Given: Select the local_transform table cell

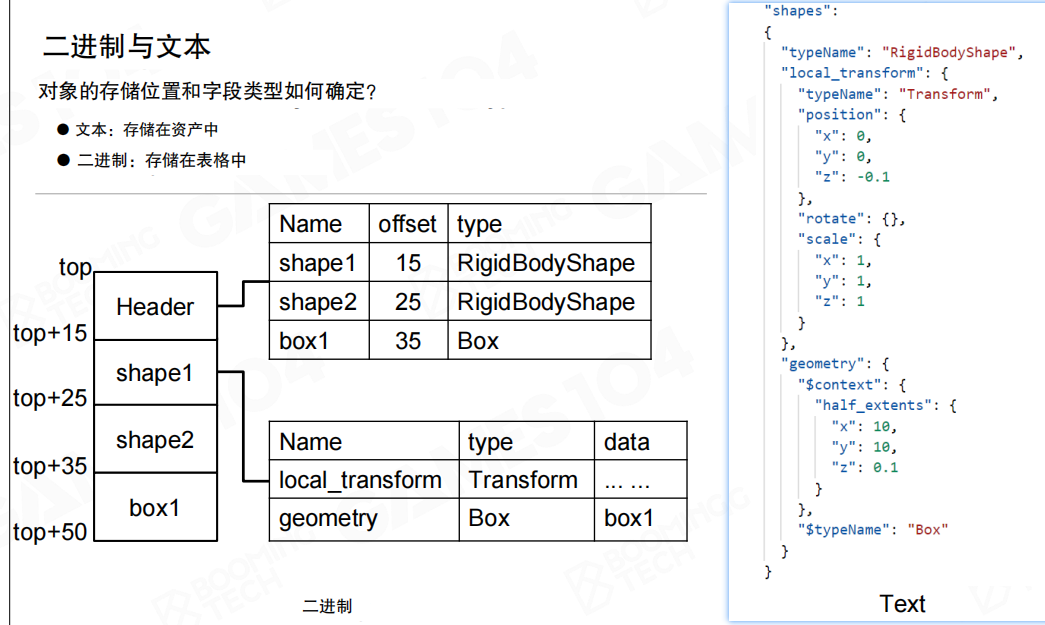Looking at the screenshot, I should 360,480.
